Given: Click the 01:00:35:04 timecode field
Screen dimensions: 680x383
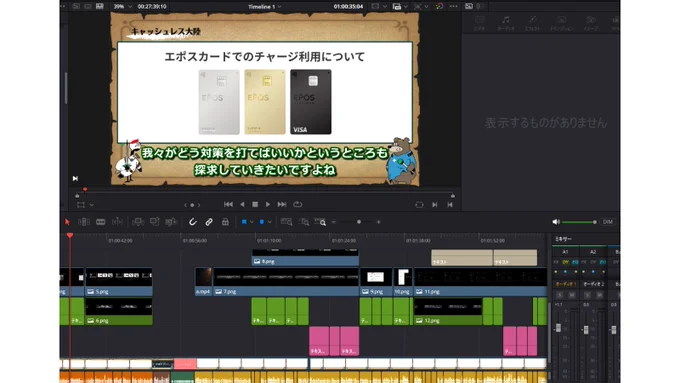Looking at the screenshot, I should coord(348,7).
